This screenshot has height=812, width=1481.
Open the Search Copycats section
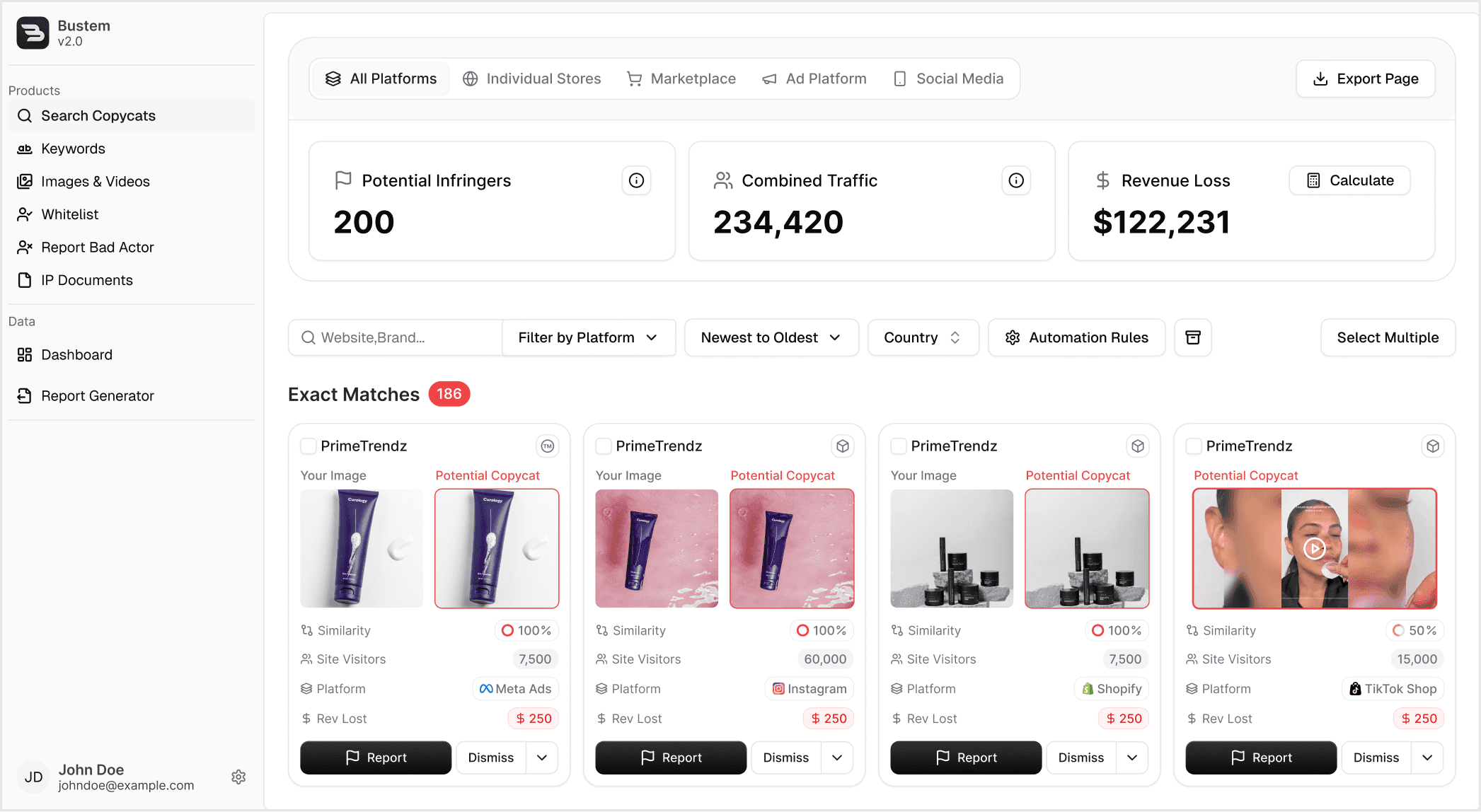coord(98,115)
